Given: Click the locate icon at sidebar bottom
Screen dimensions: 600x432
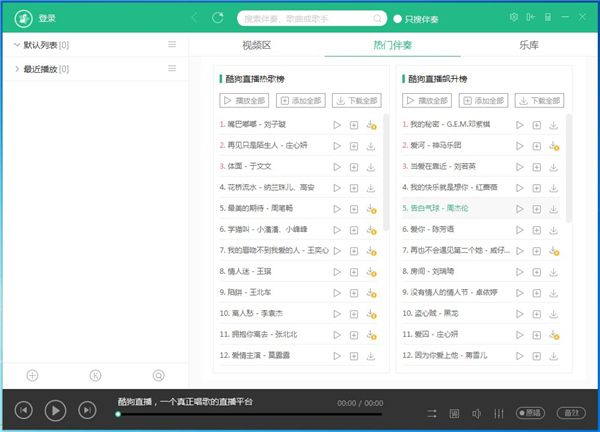Looking at the screenshot, I should (158, 375).
